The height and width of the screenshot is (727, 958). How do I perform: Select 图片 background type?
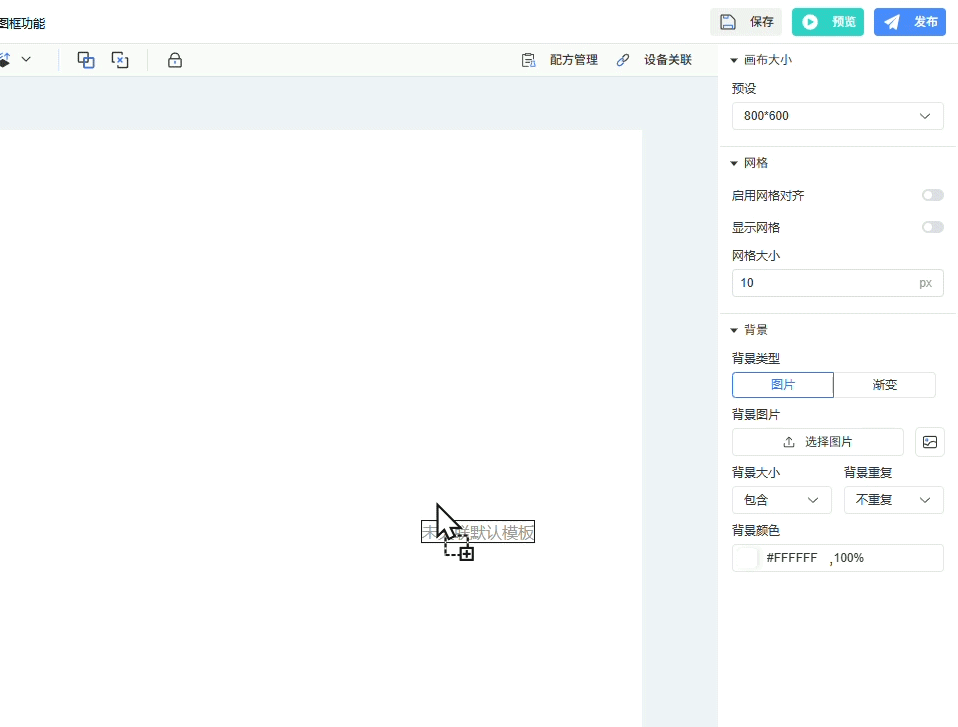(783, 385)
